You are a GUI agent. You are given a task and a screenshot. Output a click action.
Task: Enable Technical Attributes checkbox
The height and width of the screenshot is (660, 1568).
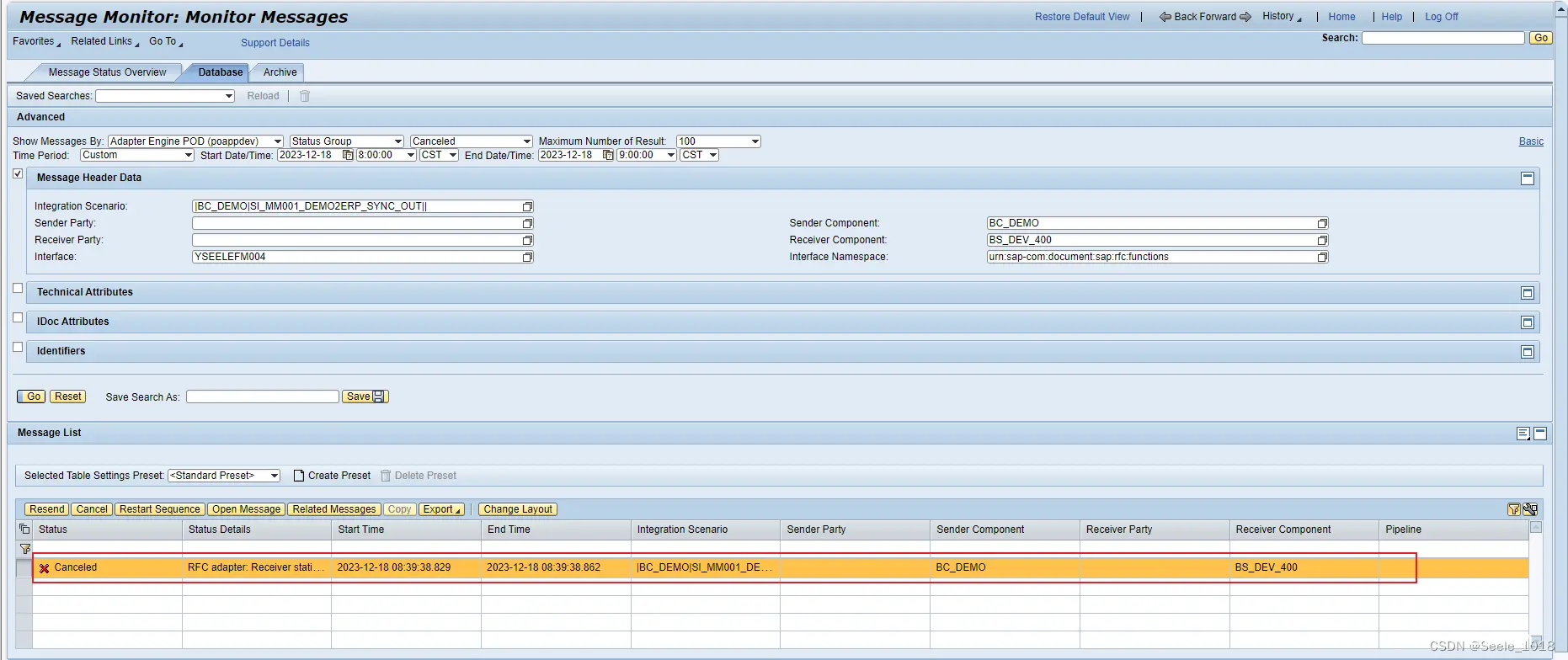(18, 288)
